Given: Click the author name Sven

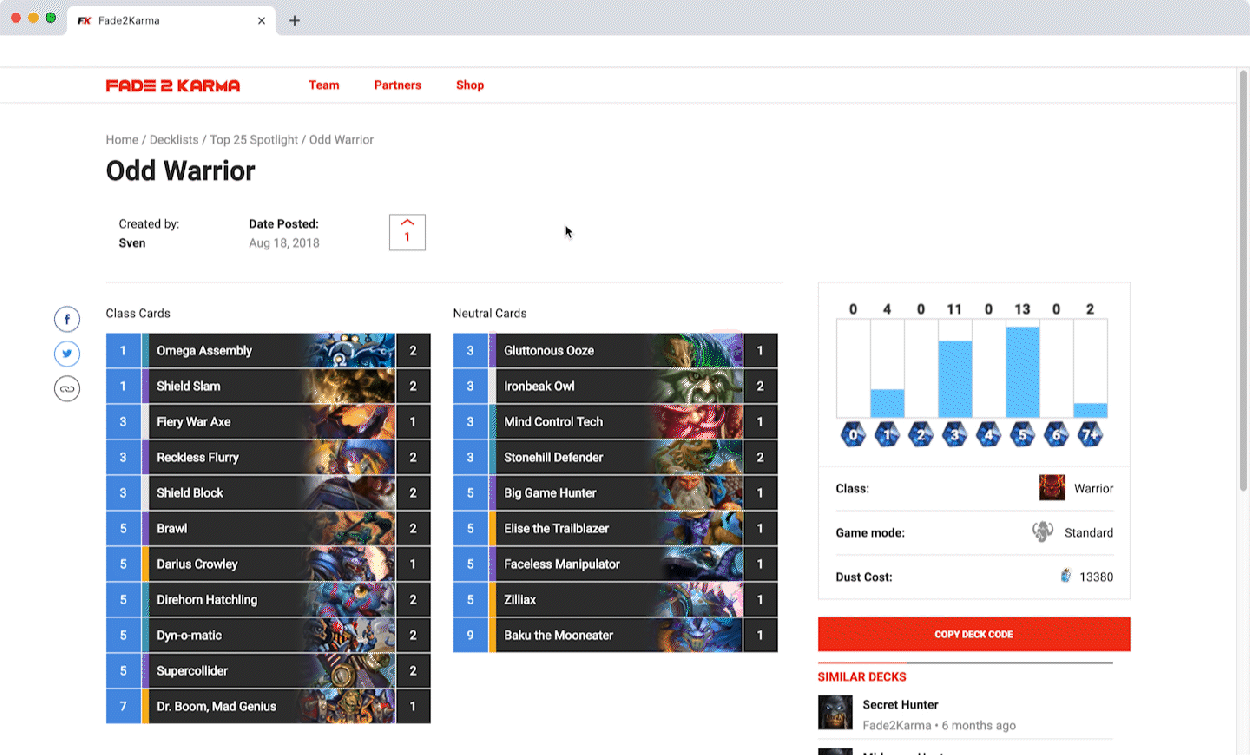Looking at the screenshot, I should (132, 243).
